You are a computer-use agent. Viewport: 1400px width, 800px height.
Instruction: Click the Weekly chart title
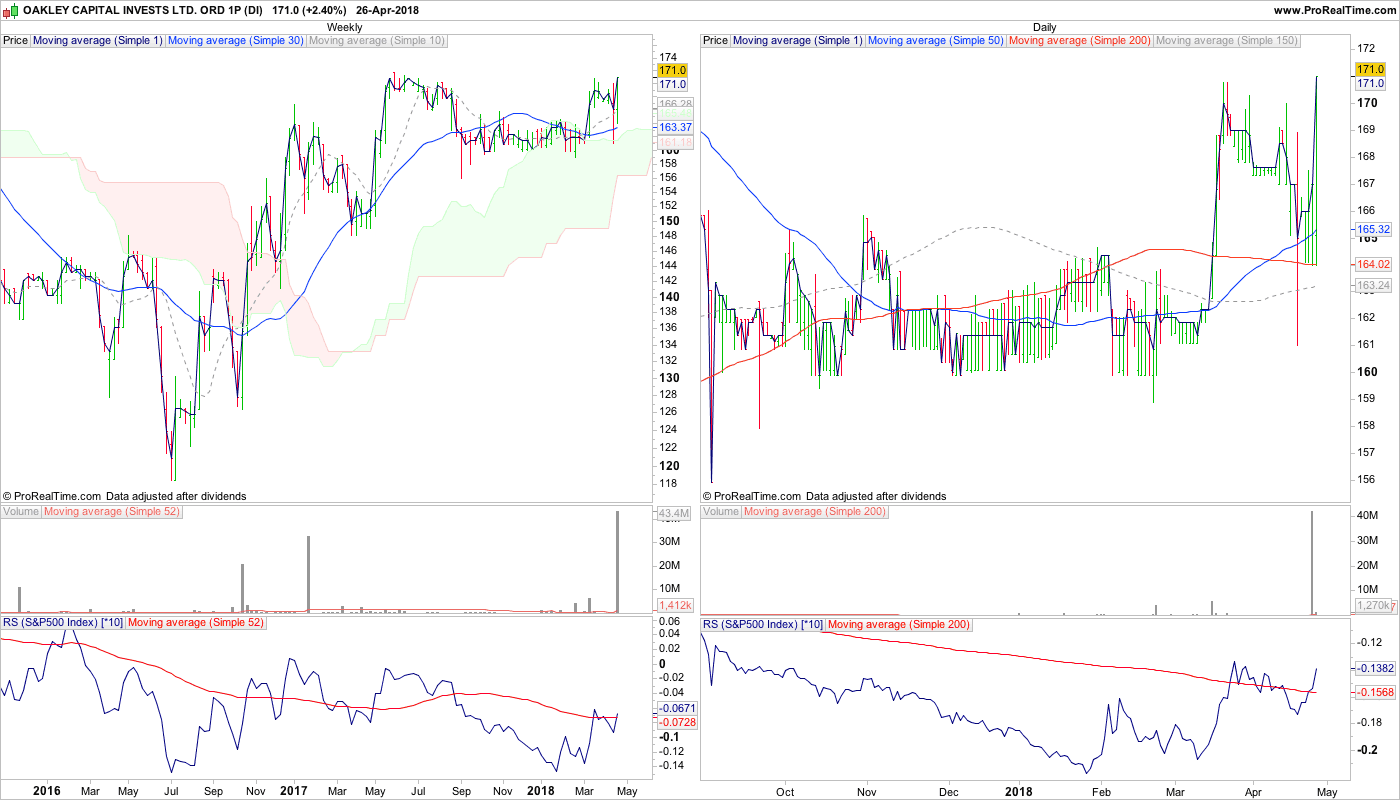click(x=345, y=27)
